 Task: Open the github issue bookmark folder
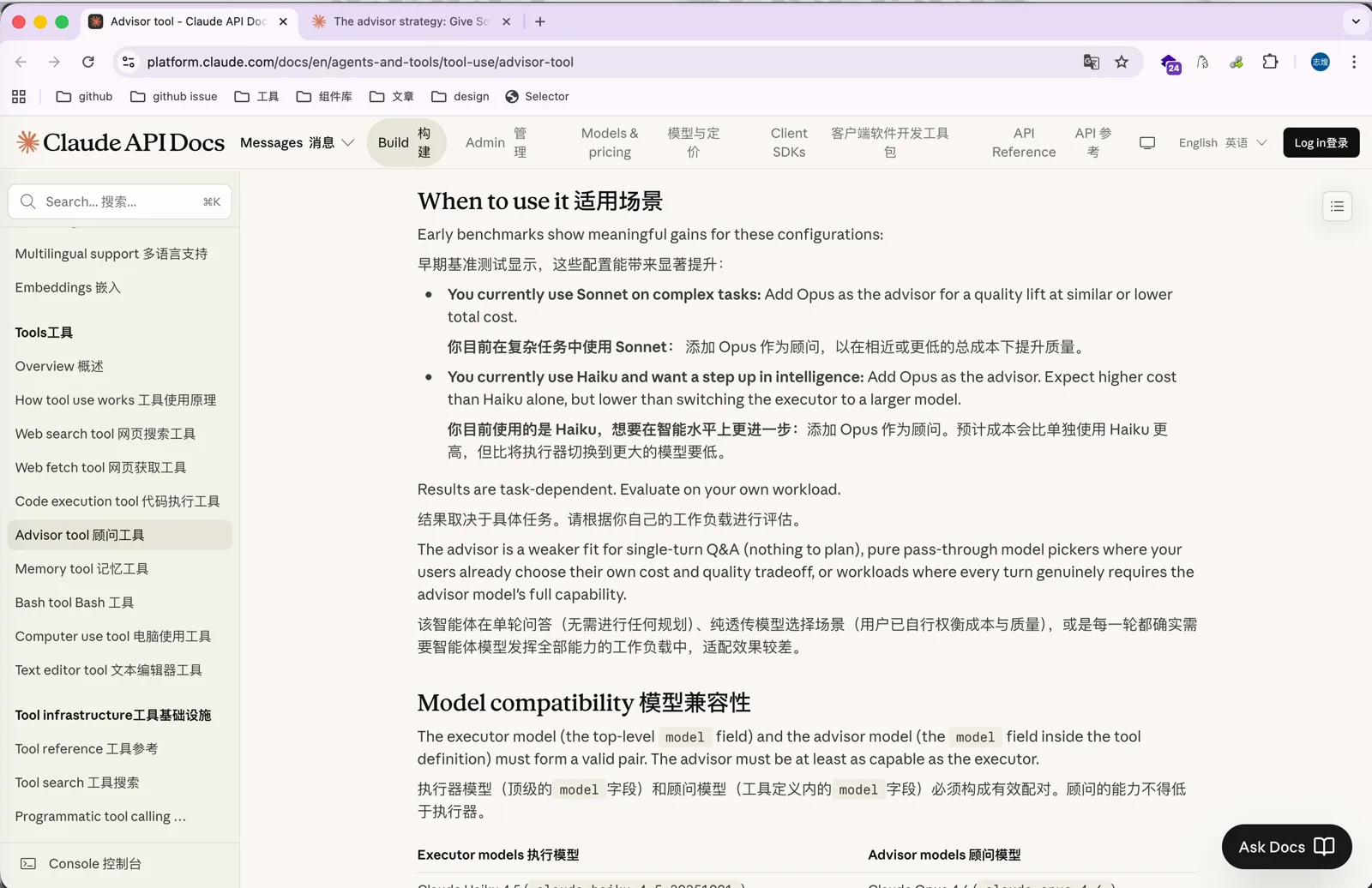click(174, 97)
